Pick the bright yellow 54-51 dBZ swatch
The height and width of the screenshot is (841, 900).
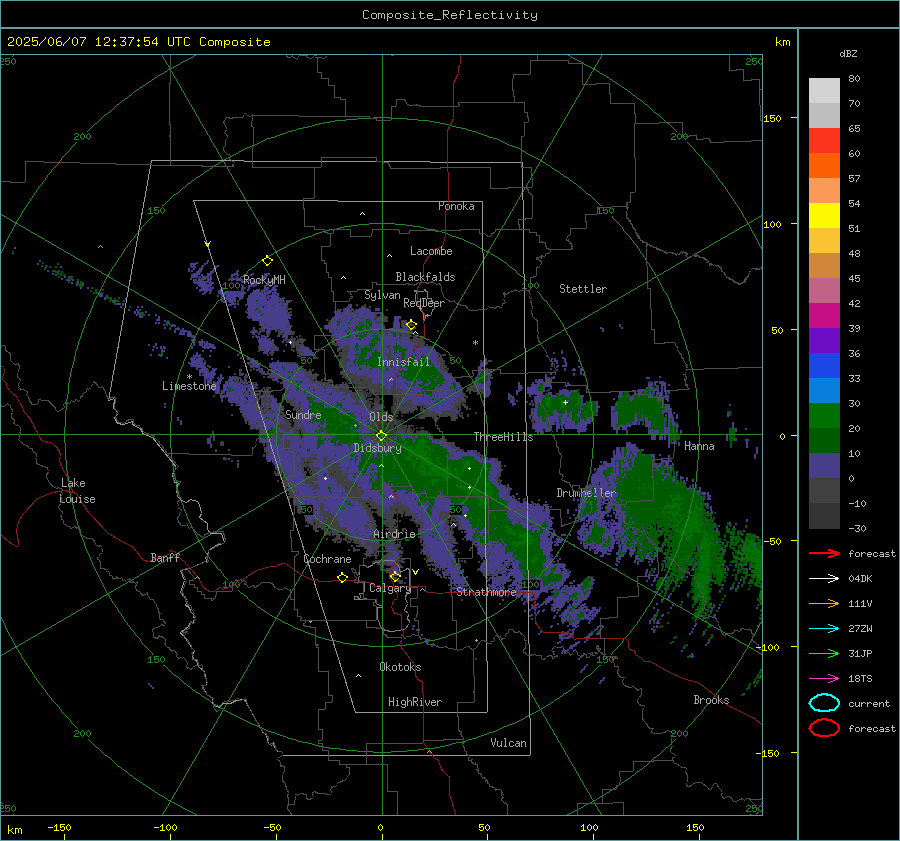coord(824,216)
